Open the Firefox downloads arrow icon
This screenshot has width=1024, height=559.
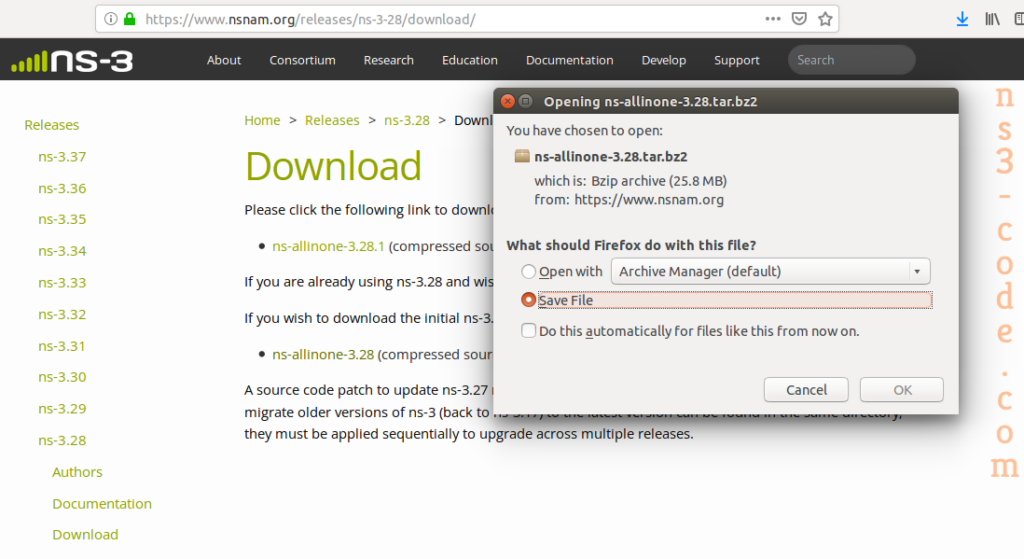[x=962, y=19]
